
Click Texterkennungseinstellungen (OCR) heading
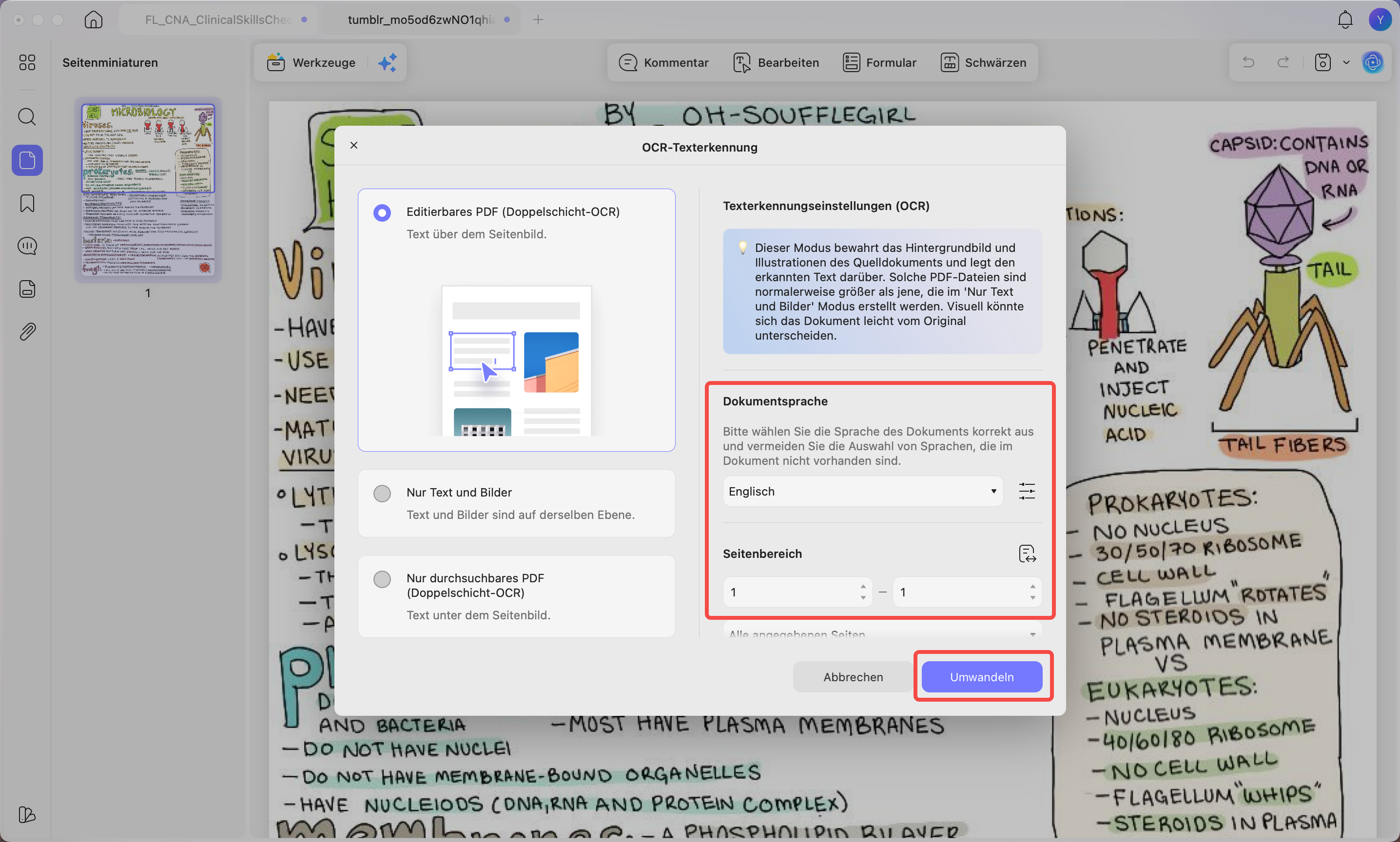point(826,206)
